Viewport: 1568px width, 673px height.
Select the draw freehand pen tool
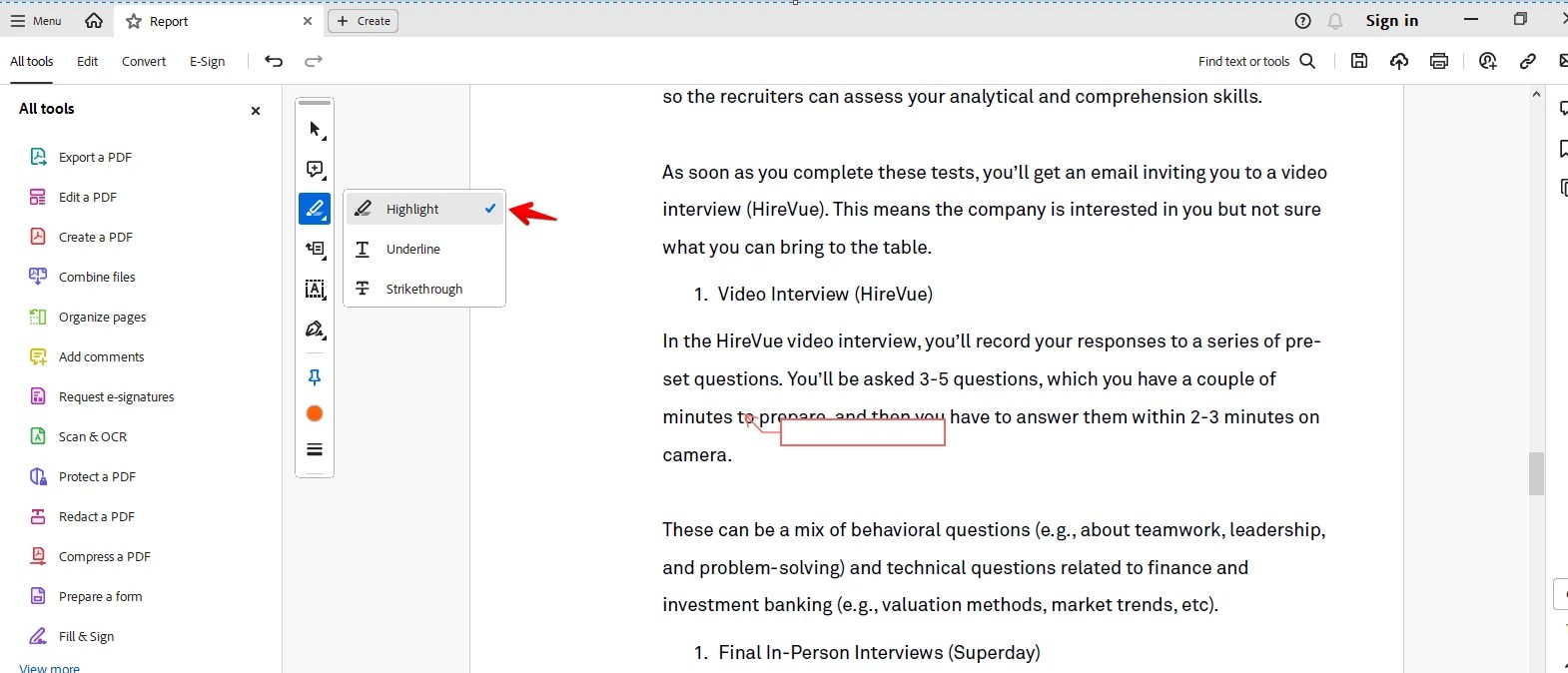click(315, 329)
